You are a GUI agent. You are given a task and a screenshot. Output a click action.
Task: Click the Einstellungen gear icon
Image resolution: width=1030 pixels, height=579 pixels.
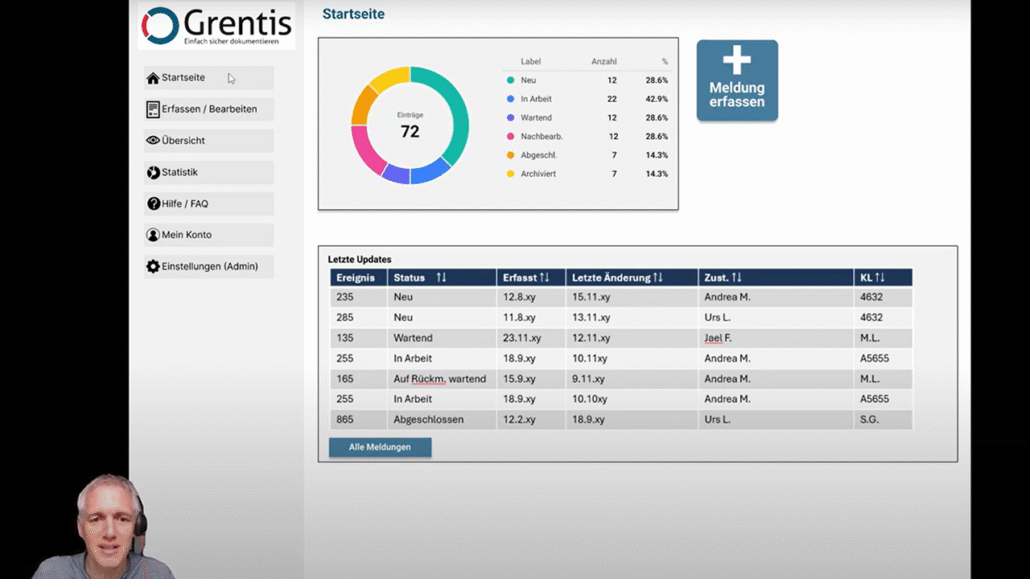pos(153,267)
